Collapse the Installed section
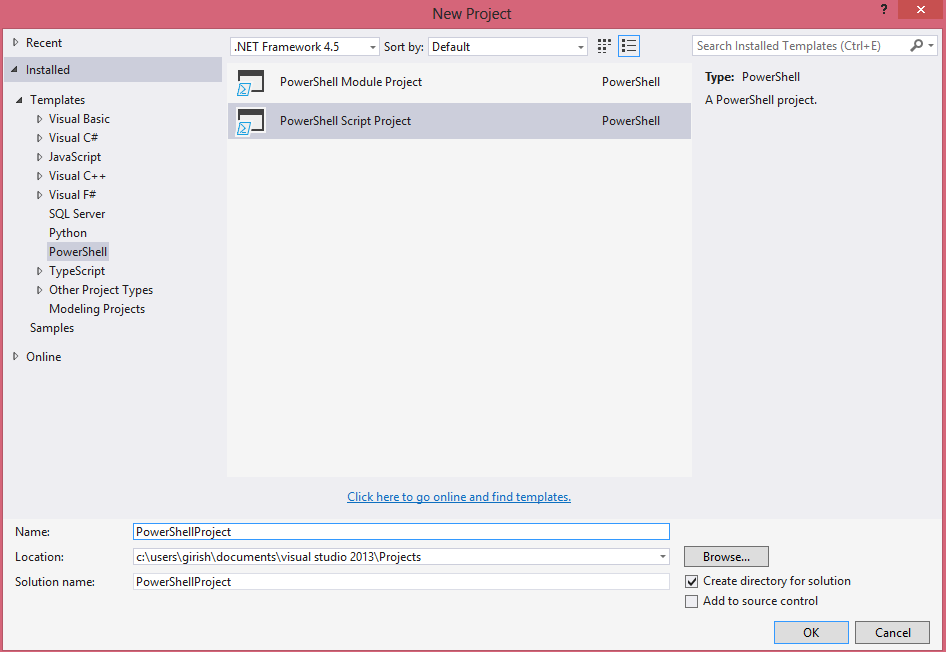 click(14, 70)
